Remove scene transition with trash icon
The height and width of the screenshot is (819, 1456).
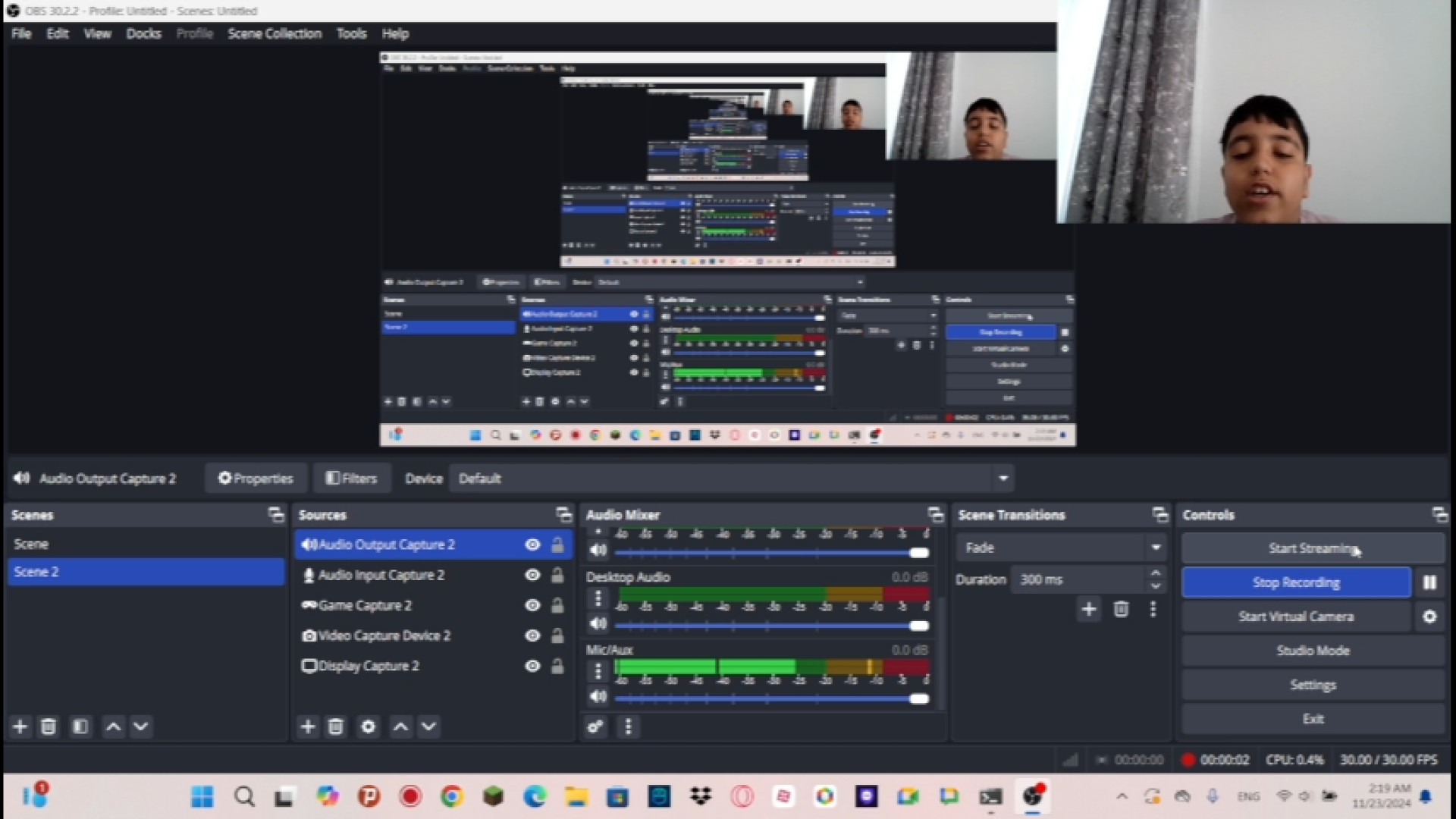coord(1122,609)
